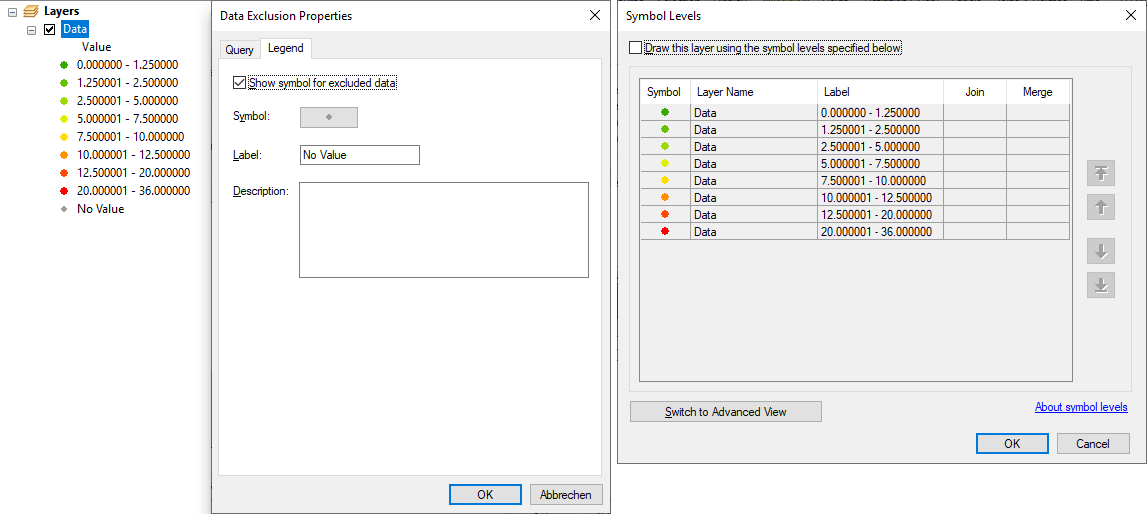Enable Draw this layer using symbol levels
This screenshot has width=1147, height=514.
pyautogui.click(x=636, y=48)
